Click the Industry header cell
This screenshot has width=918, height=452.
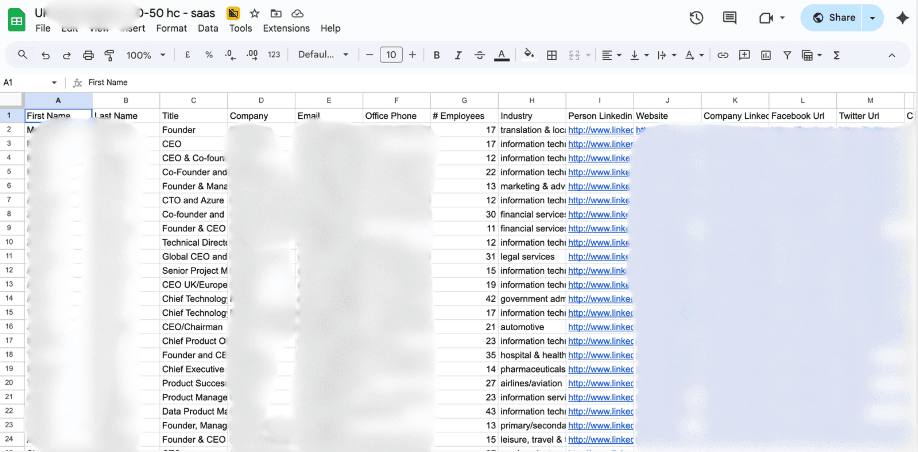pyautogui.click(x=532, y=116)
